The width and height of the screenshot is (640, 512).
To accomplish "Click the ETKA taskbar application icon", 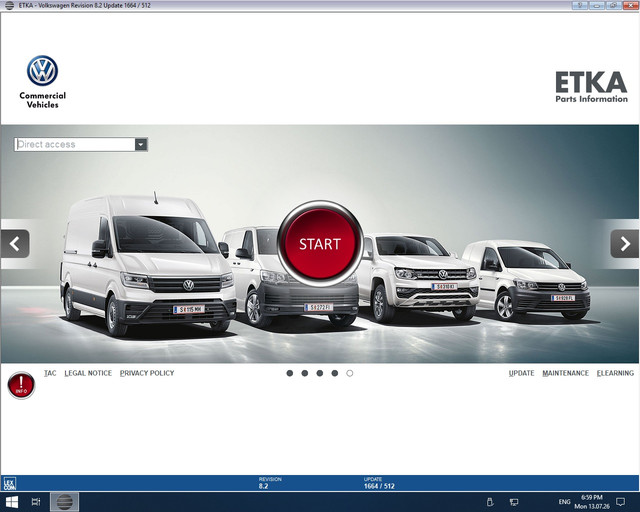I will coord(64,502).
